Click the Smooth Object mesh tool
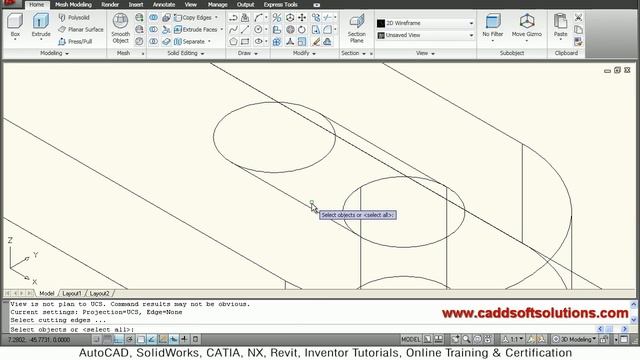This screenshot has width=640, height=360. point(120,28)
